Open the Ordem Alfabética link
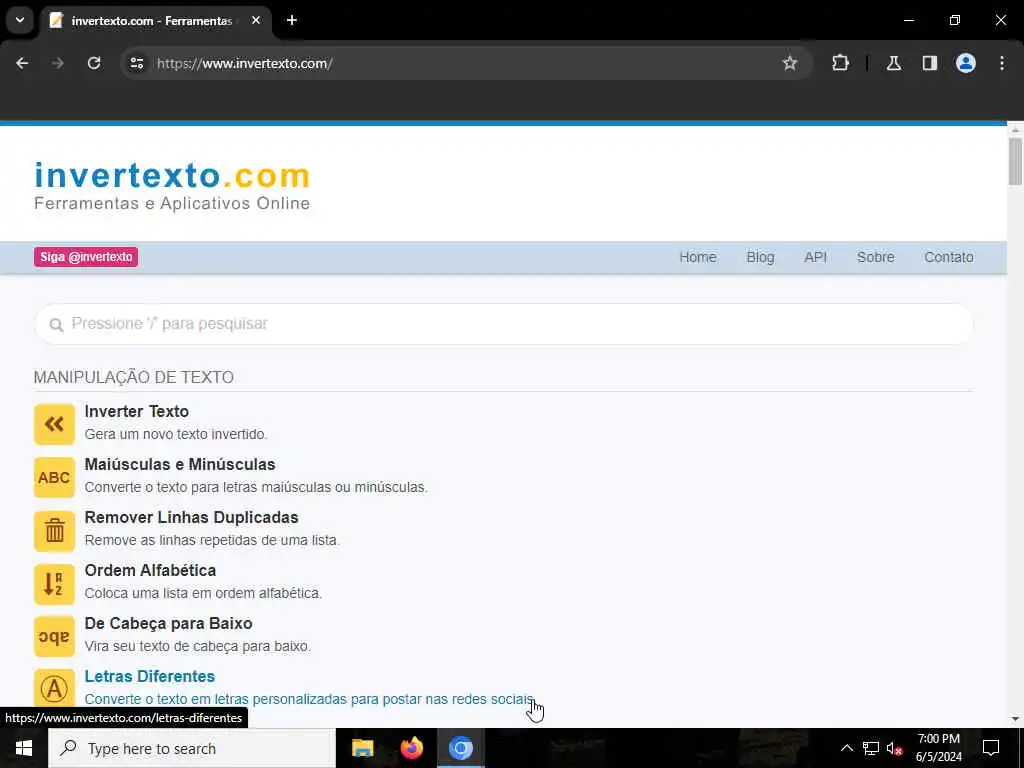This screenshot has width=1024, height=768. (150, 570)
